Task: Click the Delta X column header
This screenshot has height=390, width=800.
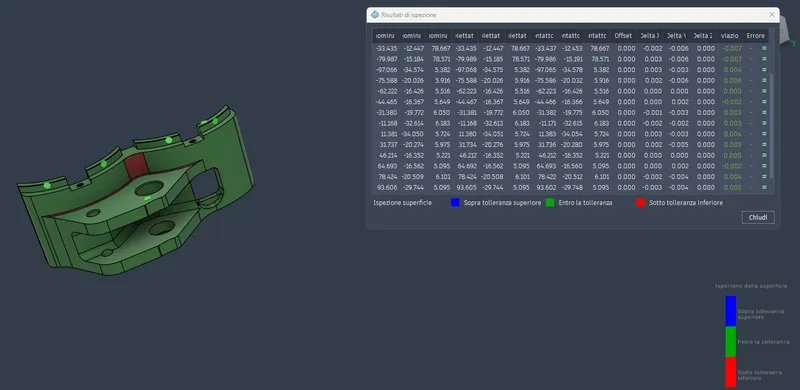Action: 649,36
